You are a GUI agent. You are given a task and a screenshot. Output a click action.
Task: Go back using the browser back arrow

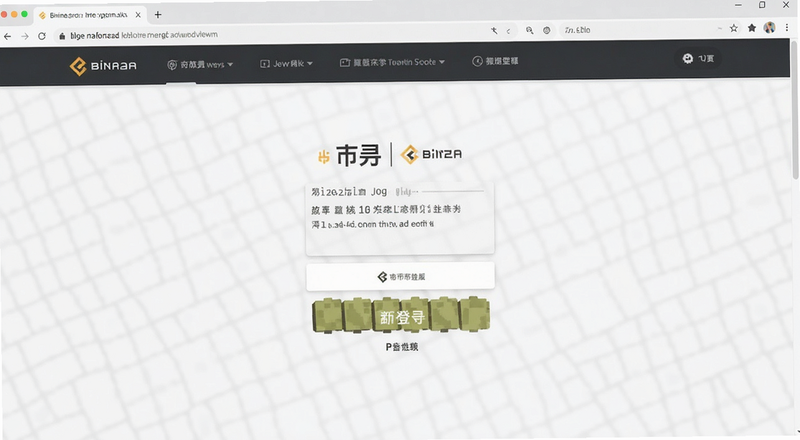pos(7,36)
